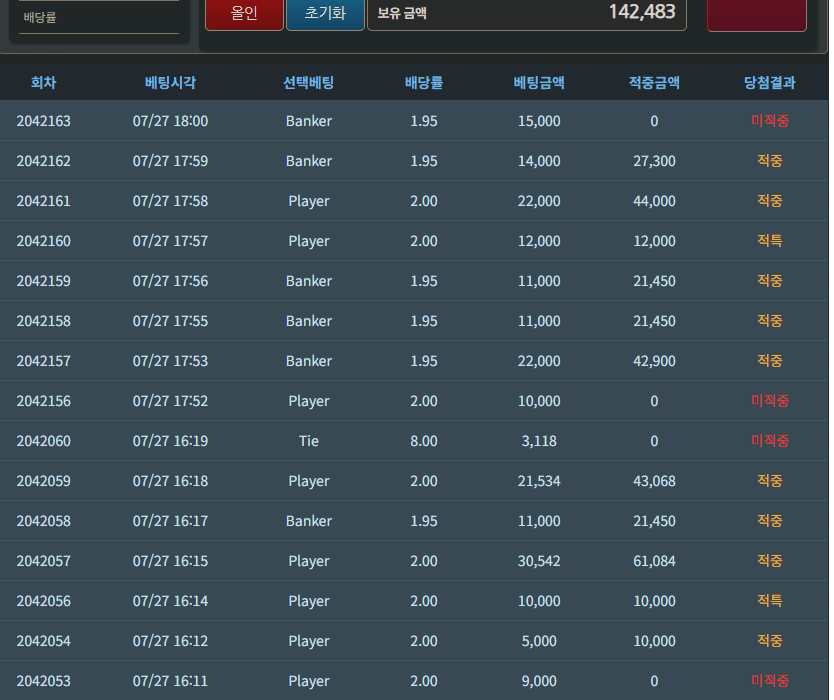Select the 베팅시각 column header
834x700 pixels.
(170, 82)
